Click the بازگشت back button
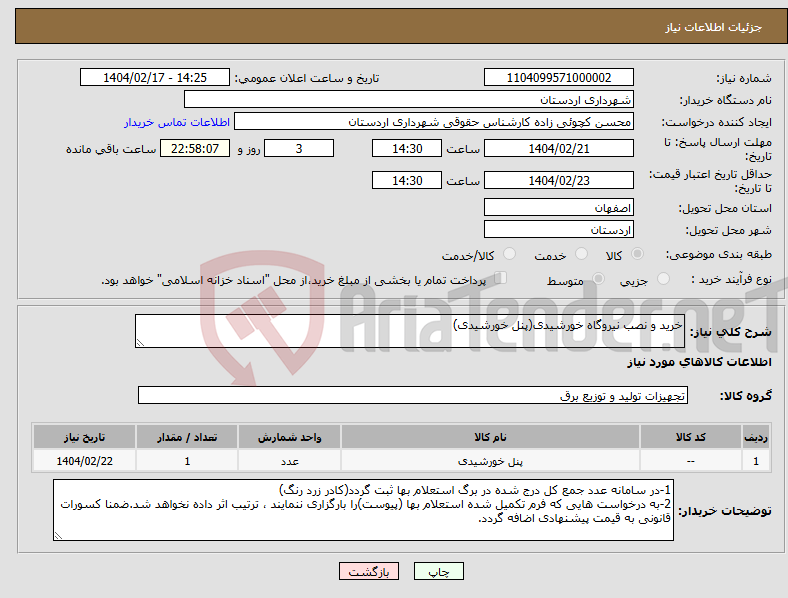The height and width of the screenshot is (598, 788). tap(369, 571)
